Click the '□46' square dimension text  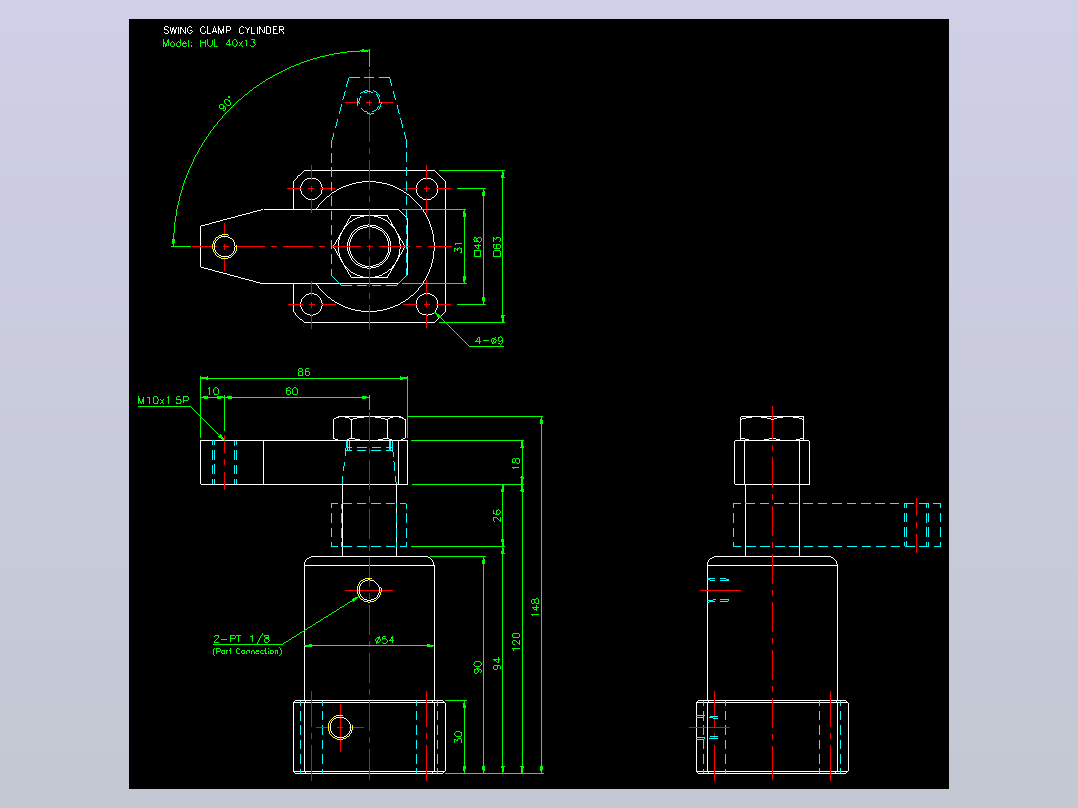[478, 247]
